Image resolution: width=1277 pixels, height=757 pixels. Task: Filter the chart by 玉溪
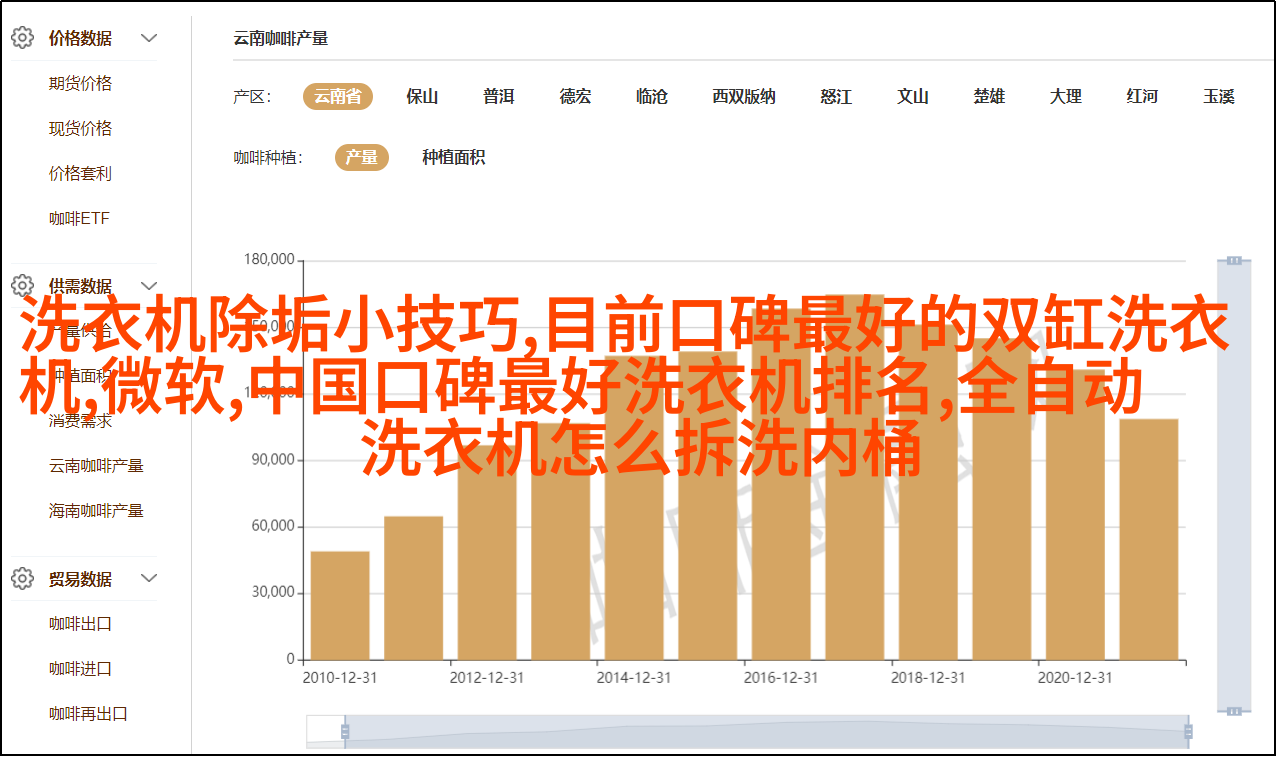[x=1219, y=97]
